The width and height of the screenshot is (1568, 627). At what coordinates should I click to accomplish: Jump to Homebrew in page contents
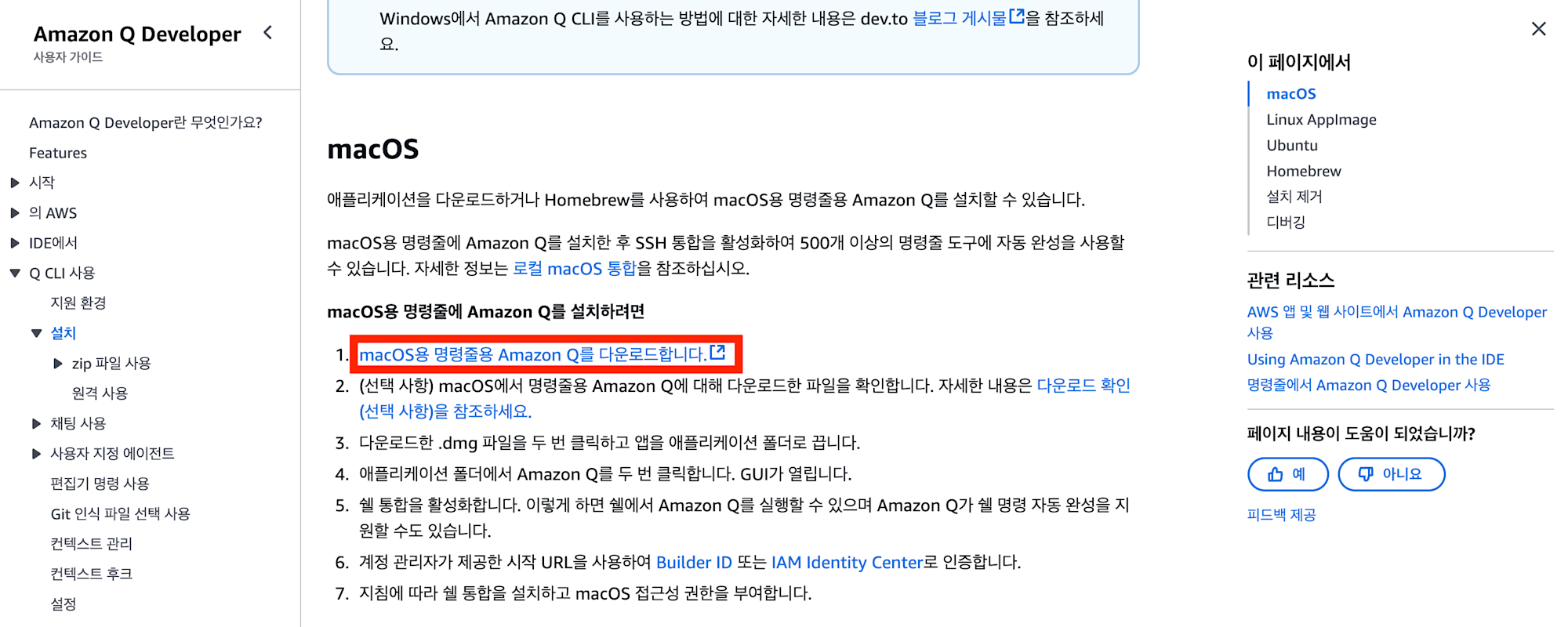[x=1303, y=171]
